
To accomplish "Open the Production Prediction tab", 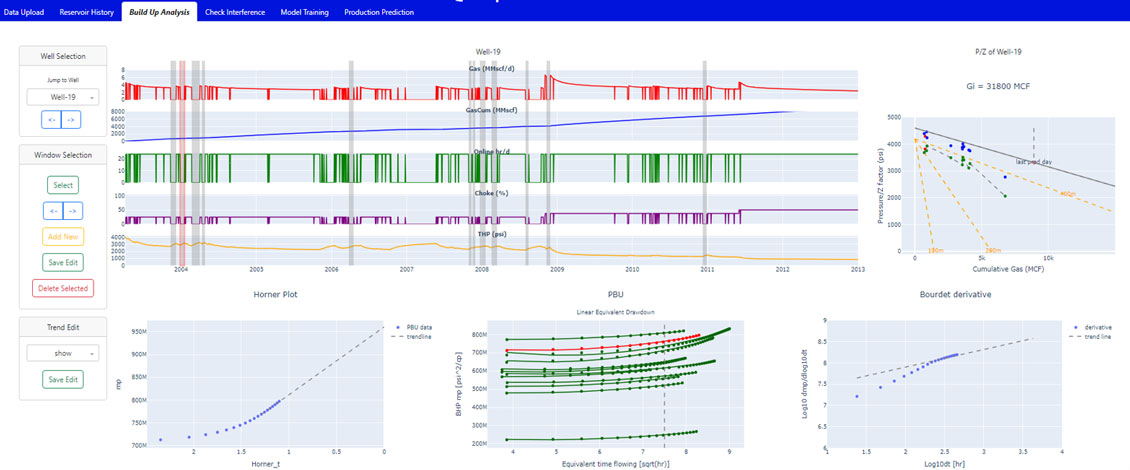I will [379, 12].
